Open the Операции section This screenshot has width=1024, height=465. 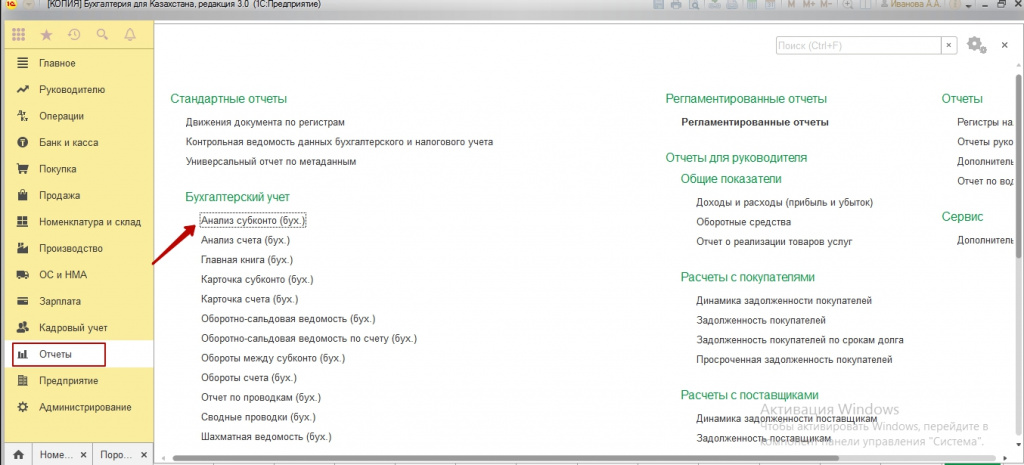(x=77, y=116)
